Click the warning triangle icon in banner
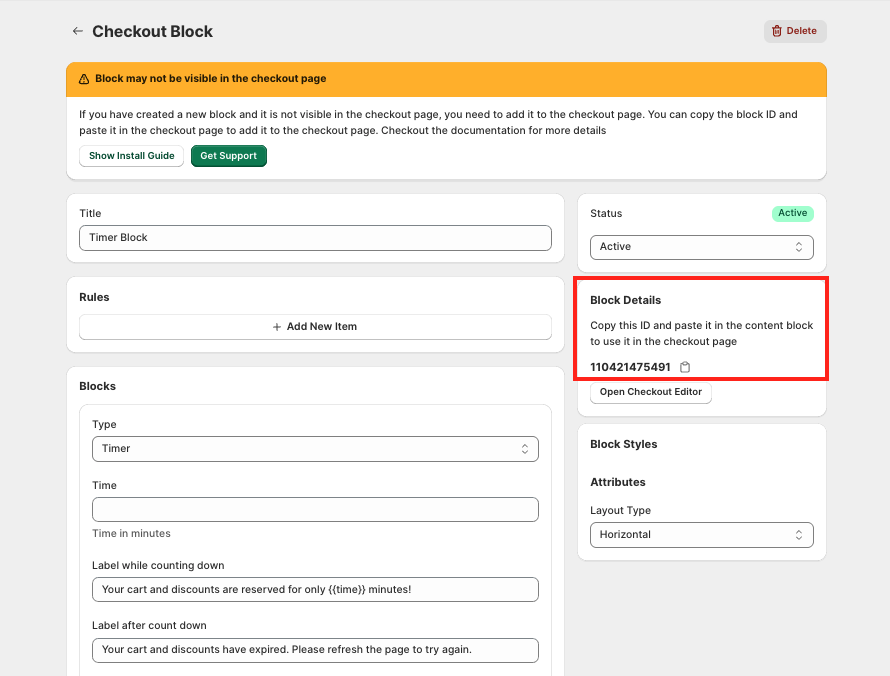This screenshot has height=676, width=890. [x=84, y=78]
